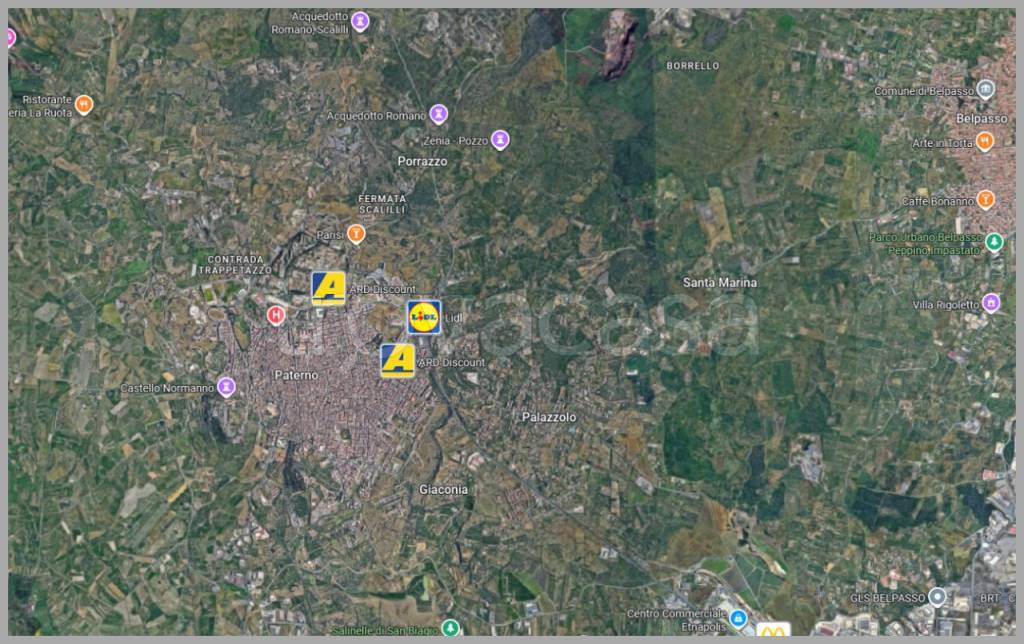Open the GLS Belpasso marker
The image size is (1024, 644).
coord(937,597)
